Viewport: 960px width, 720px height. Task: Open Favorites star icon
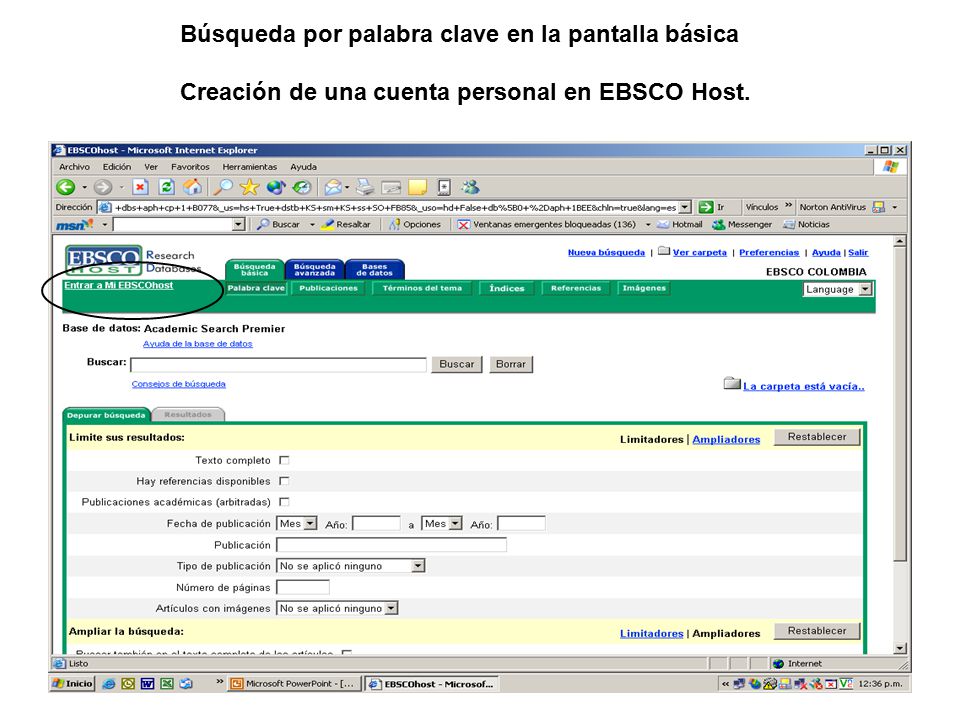[249, 187]
